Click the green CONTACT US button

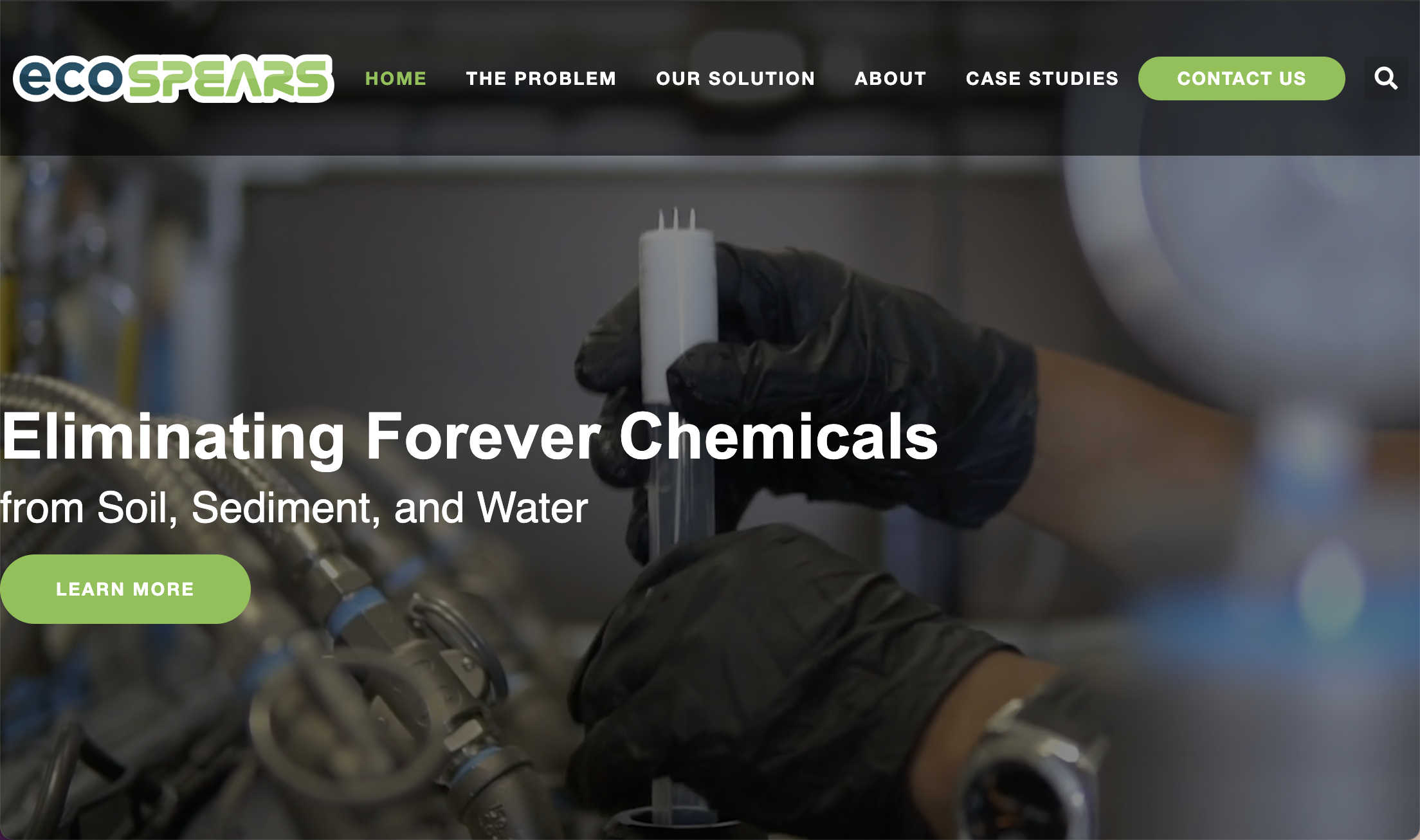coord(1242,78)
